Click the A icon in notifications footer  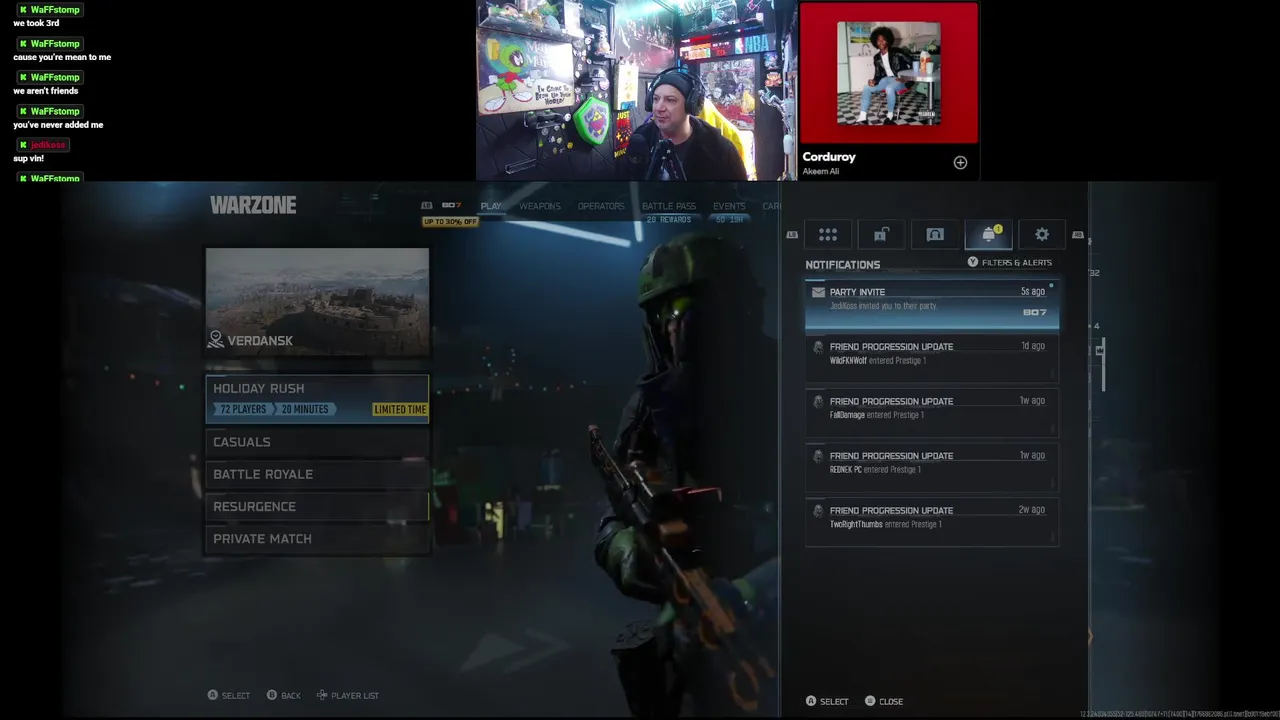811,701
